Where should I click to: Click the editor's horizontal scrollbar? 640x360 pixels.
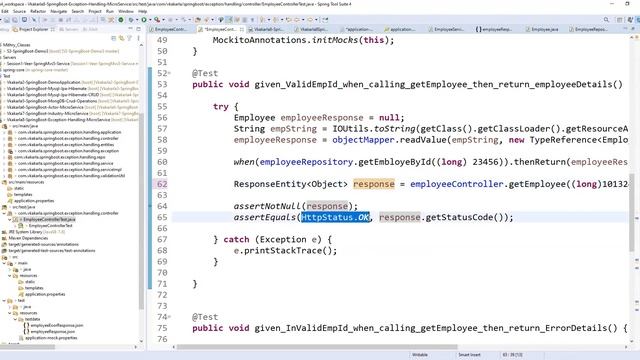click(x=317, y=347)
